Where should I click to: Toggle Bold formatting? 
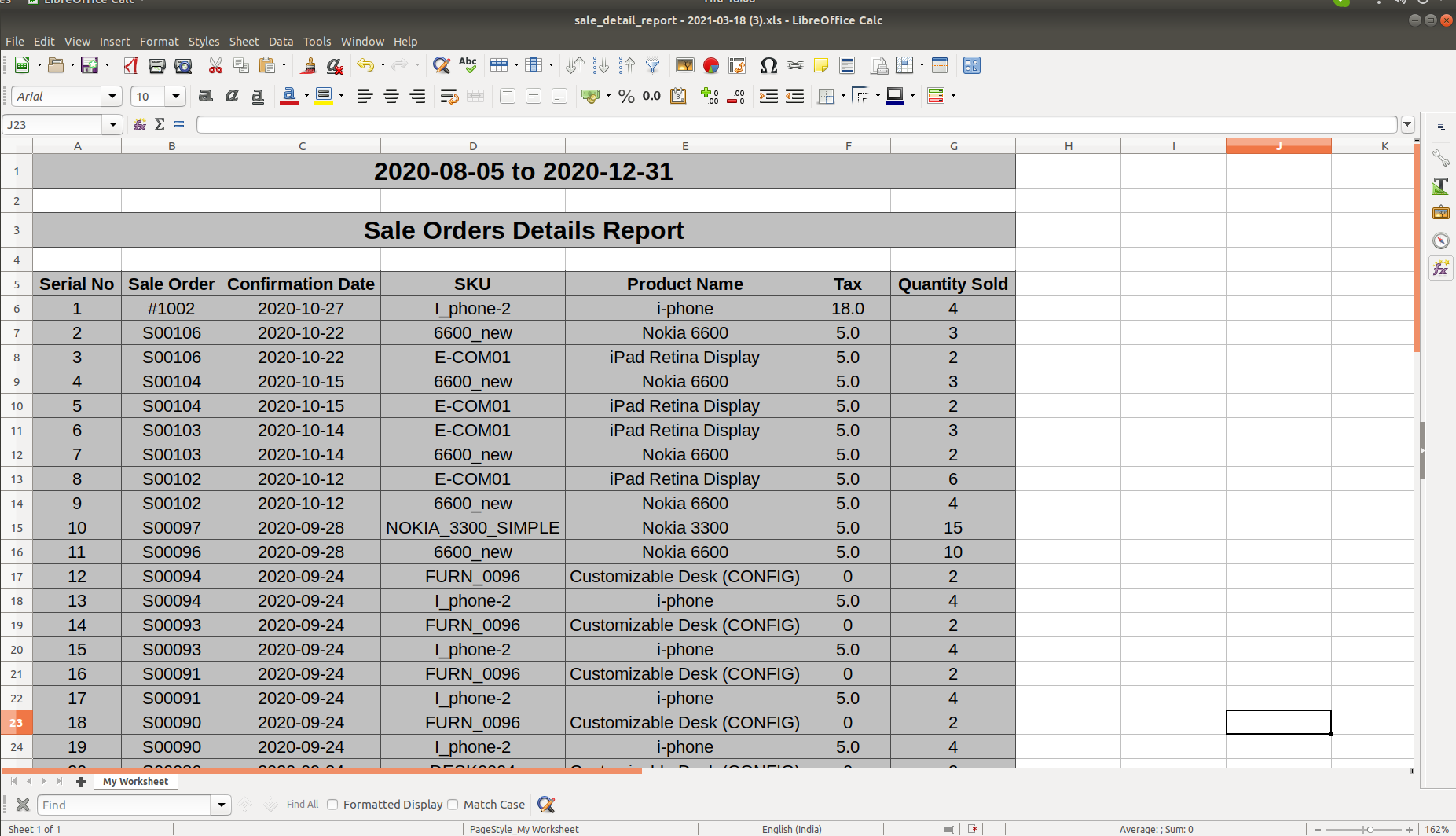pos(206,97)
